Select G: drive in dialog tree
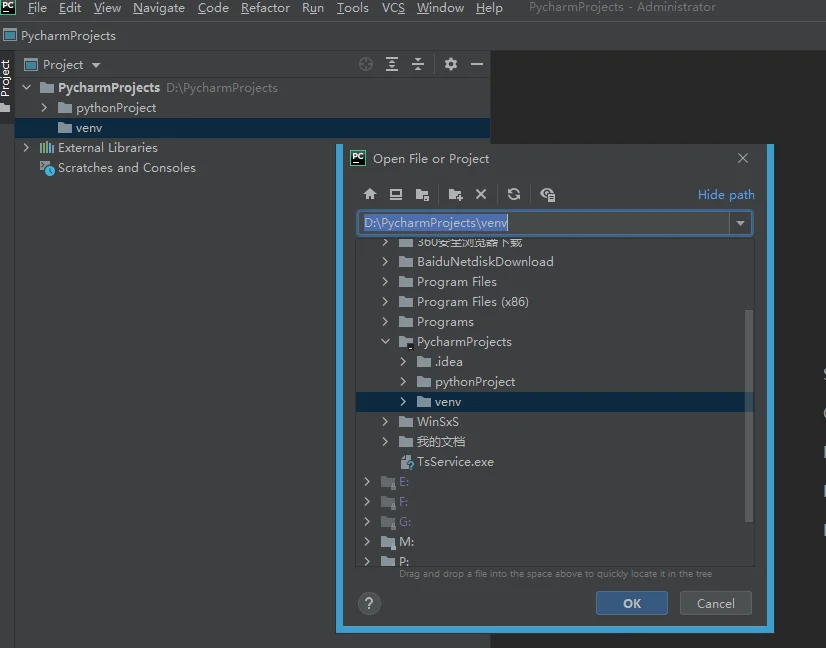The width and height of the screenshot is (826, 648). pos(405,522)
